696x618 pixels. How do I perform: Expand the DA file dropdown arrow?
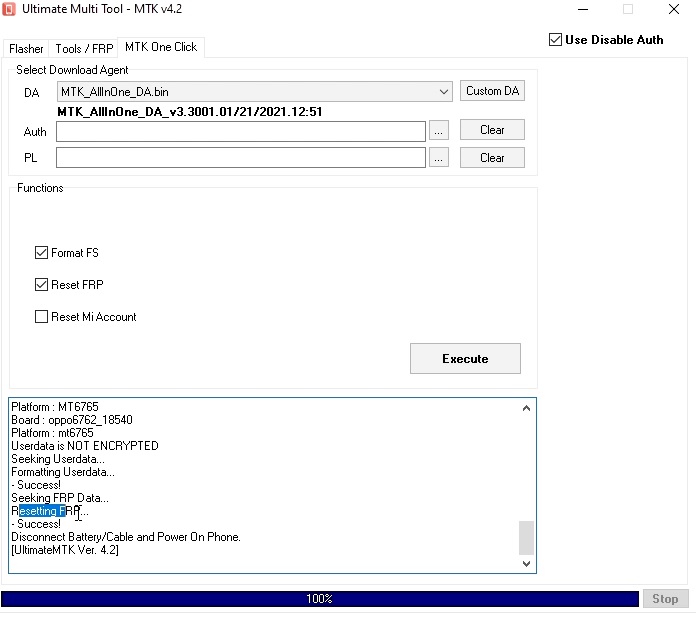point(443,92)
